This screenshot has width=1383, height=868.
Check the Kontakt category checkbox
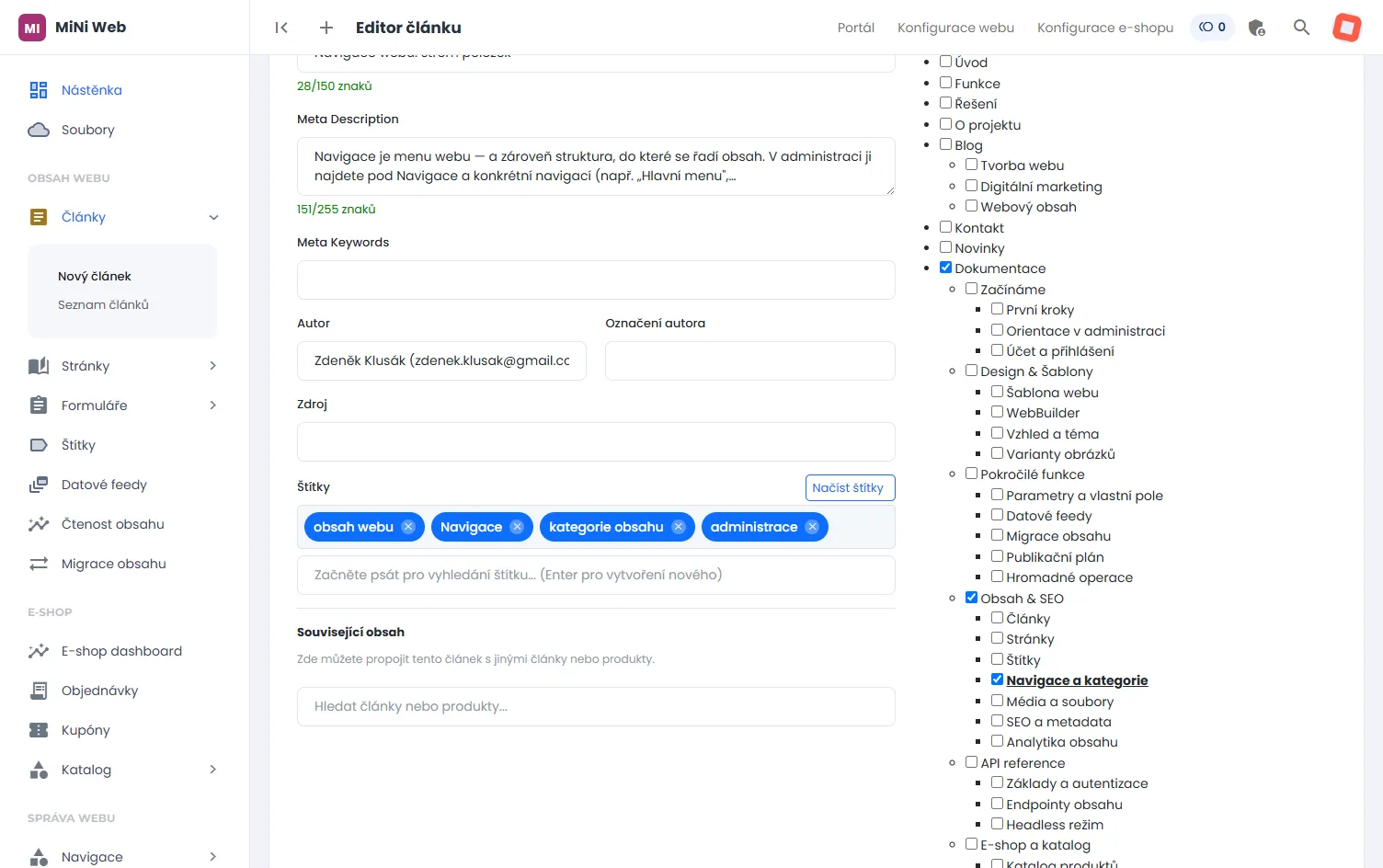[x=945, y=227]
